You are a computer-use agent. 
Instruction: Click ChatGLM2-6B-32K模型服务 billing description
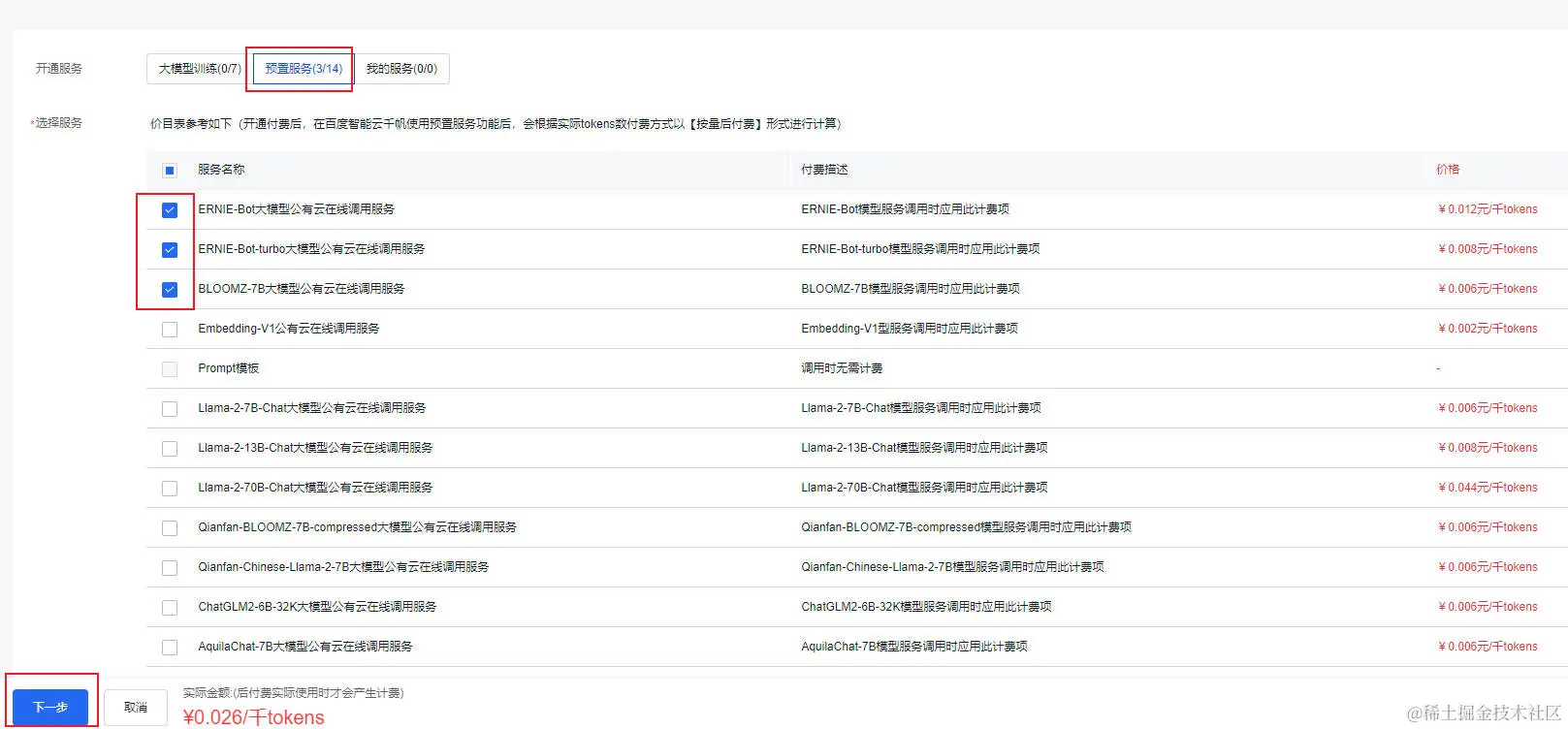pos(926,607)
